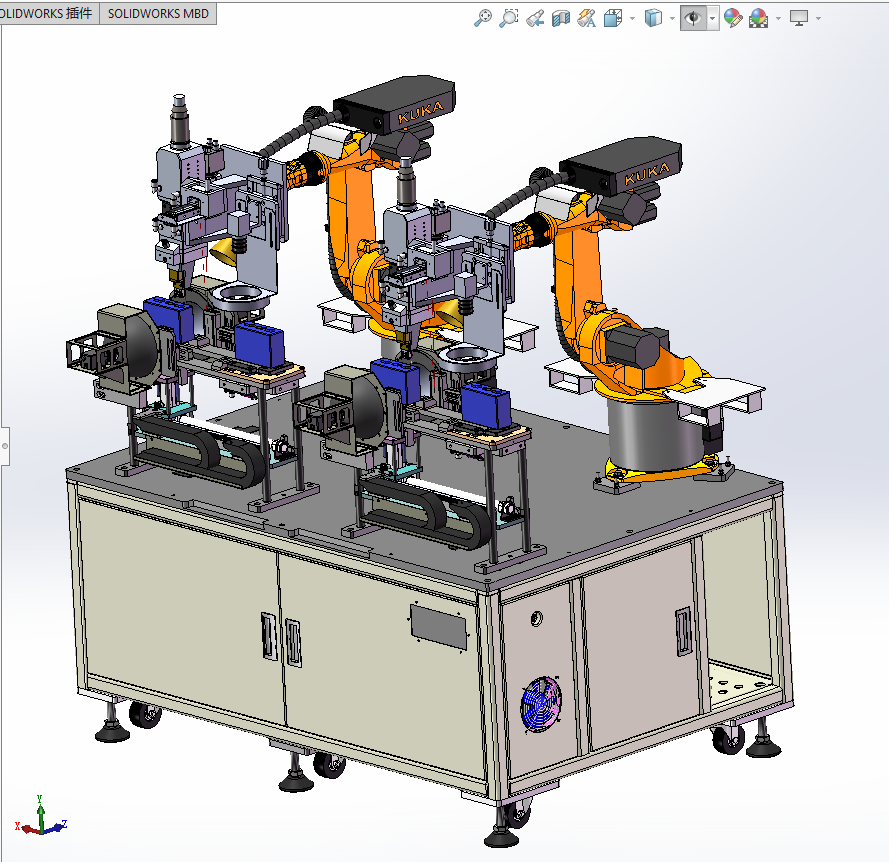Click the View Orientation cube icon
This screenshot has height=862, width=889.
(x=613, y=19)
